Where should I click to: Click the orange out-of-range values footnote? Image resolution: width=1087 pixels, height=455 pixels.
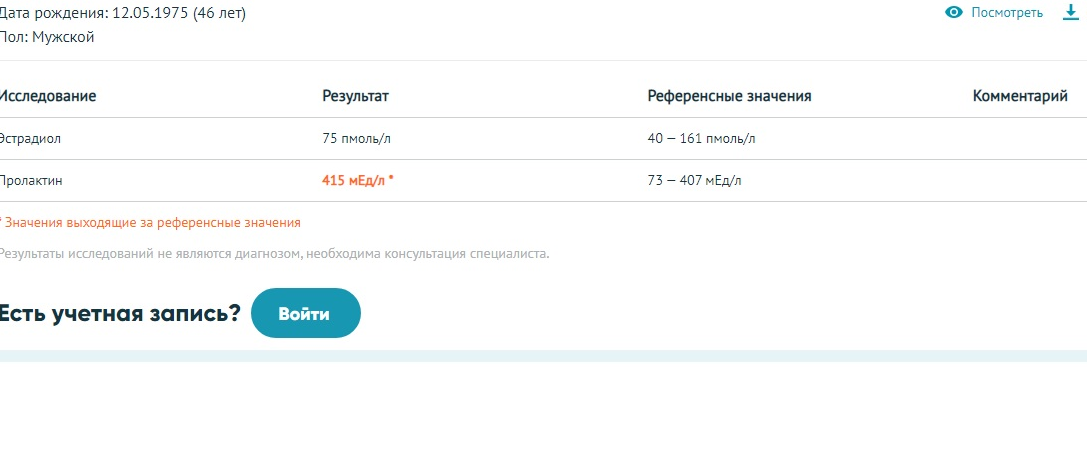(x=151, y=222)
